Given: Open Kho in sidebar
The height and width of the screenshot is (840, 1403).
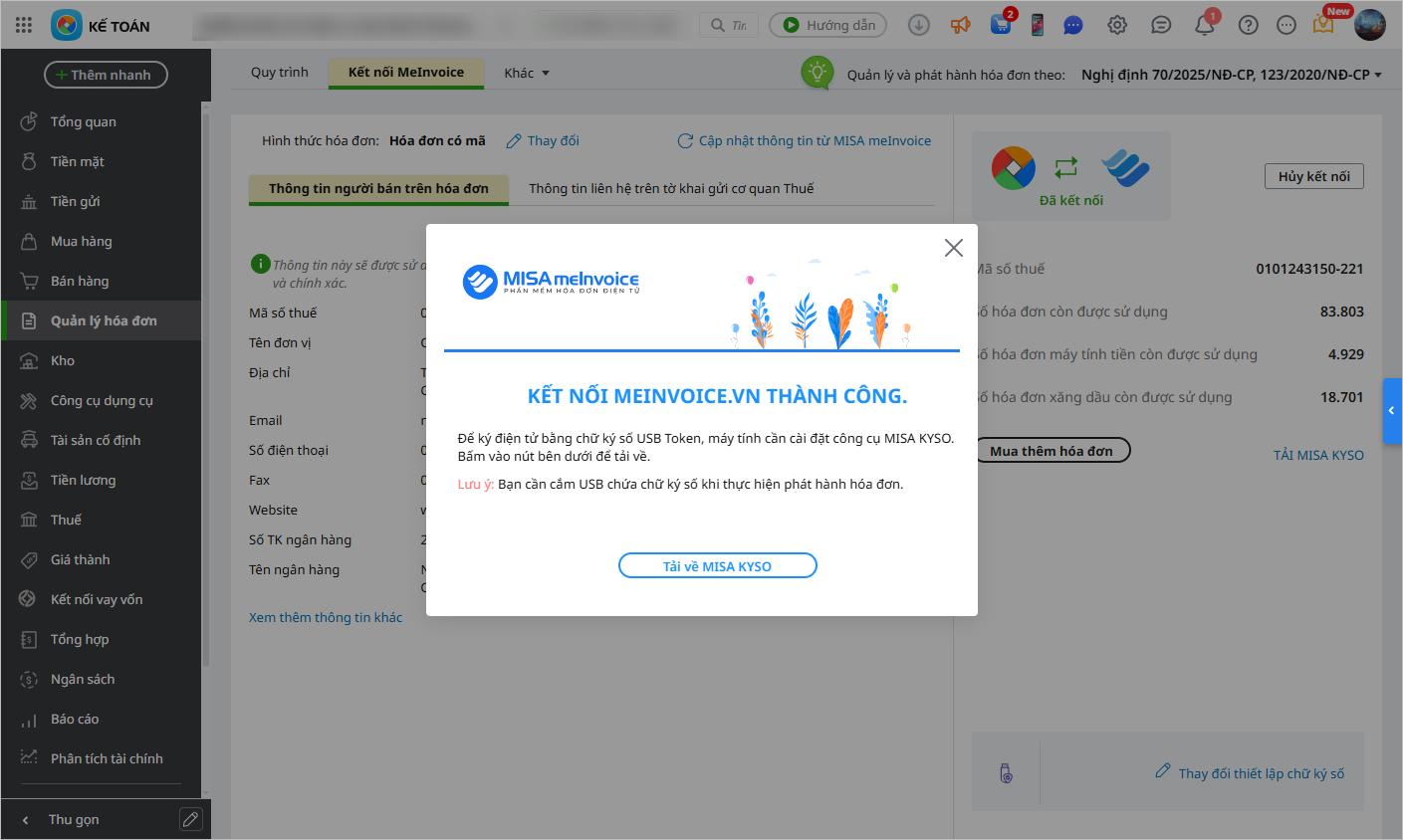Looking at the screenshot, I should pos(101,360).
